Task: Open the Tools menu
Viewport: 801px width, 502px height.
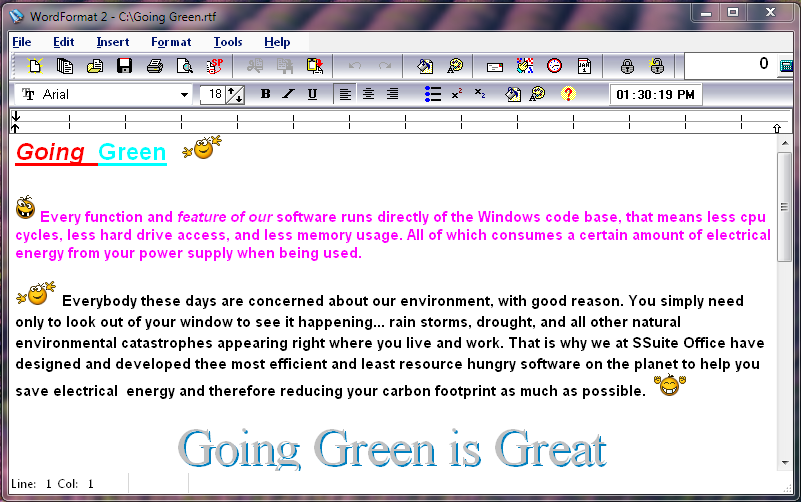Action: [228, 42]
